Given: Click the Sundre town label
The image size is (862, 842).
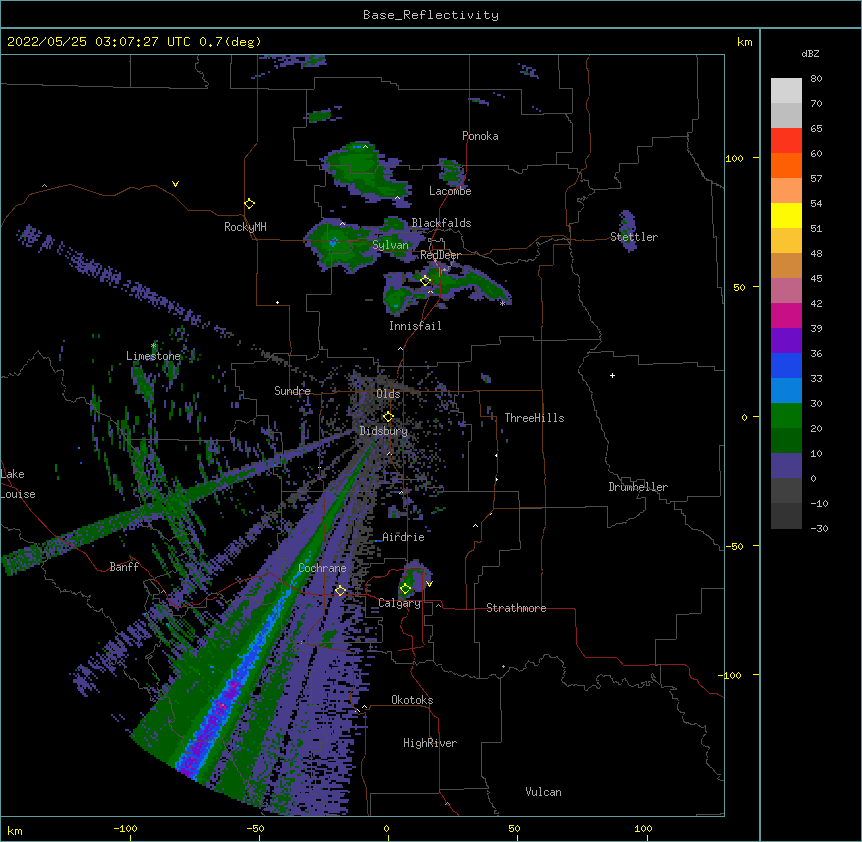Looking at the screenshot, I should tap(292, 391).
